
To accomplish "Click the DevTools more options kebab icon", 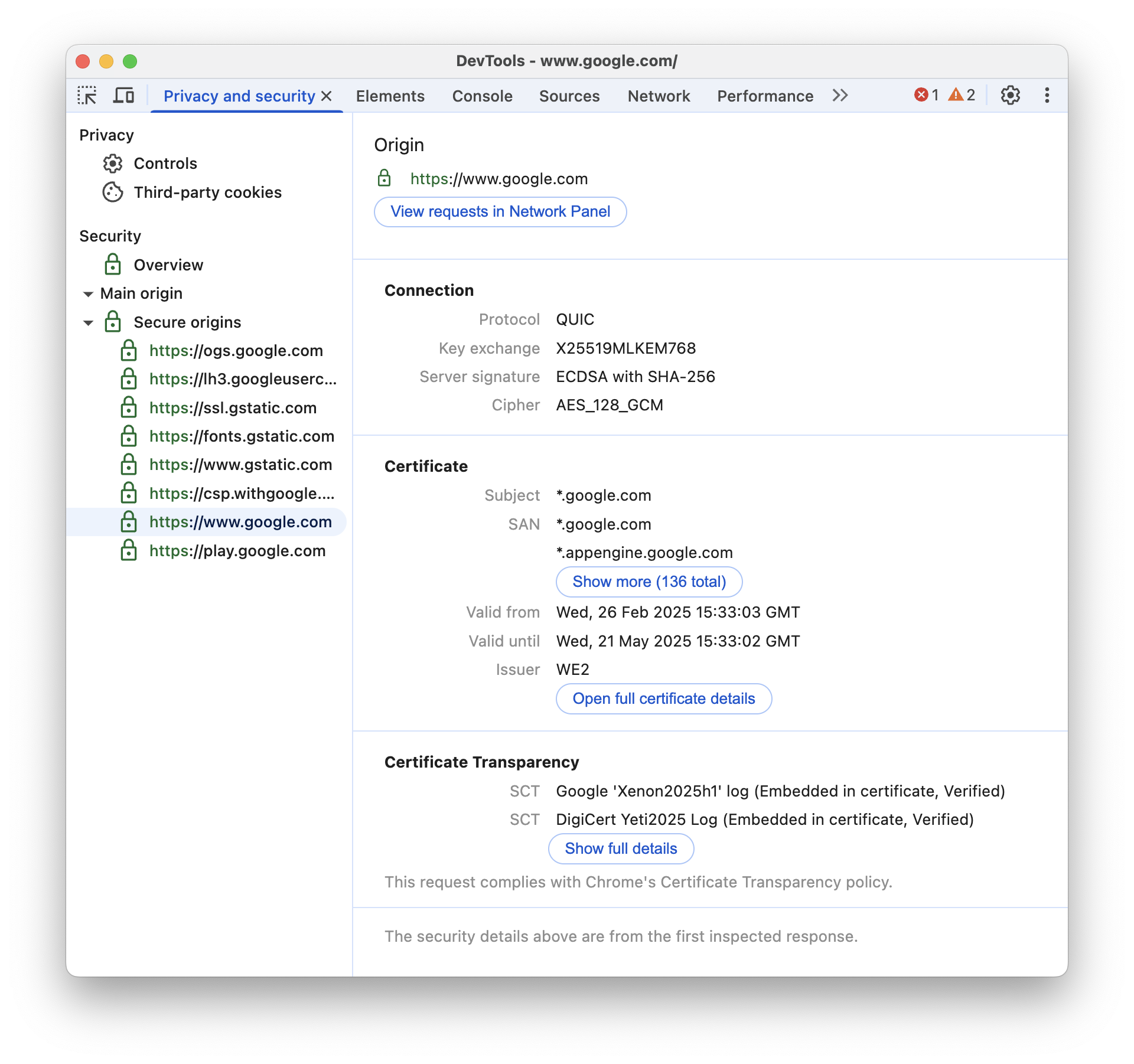I will (x=1048, y=96).
